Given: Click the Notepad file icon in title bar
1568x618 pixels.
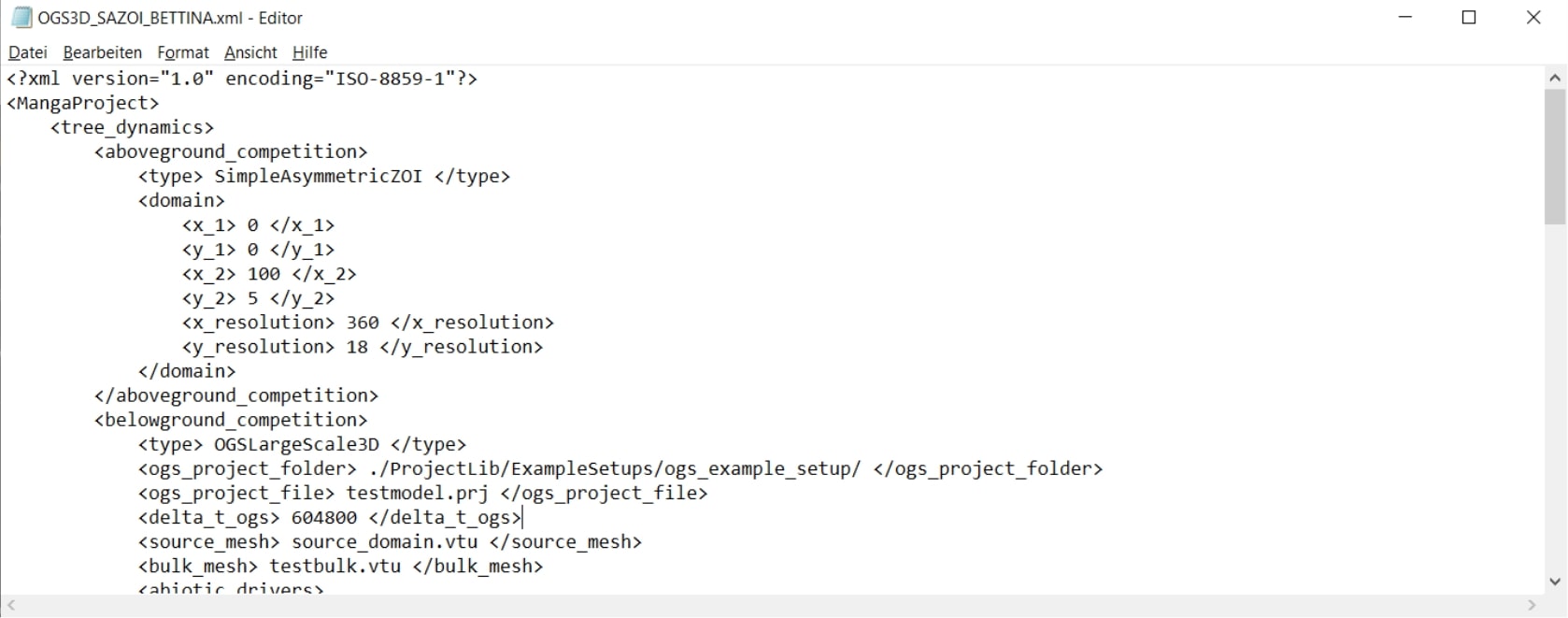Looking at the screenshot, I should pyautogui.click(x=21, y=18).
